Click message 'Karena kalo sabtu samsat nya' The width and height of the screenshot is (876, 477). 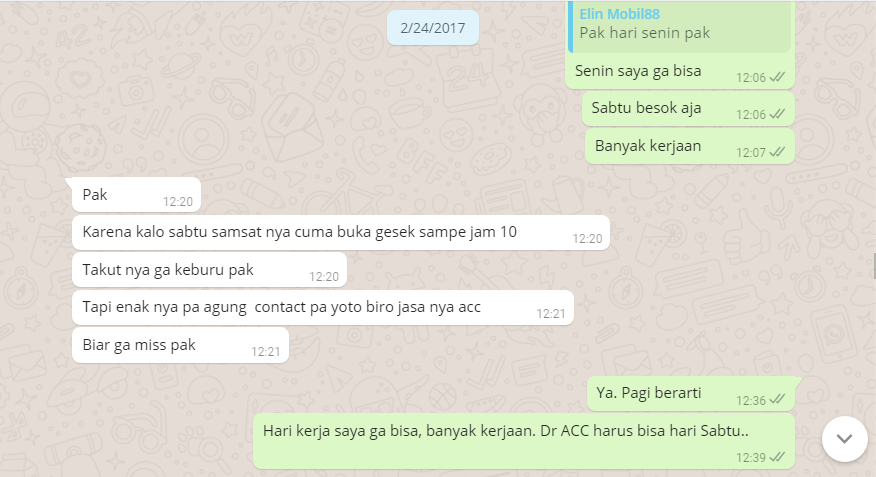pyautogui.click(x=341, y=232)
